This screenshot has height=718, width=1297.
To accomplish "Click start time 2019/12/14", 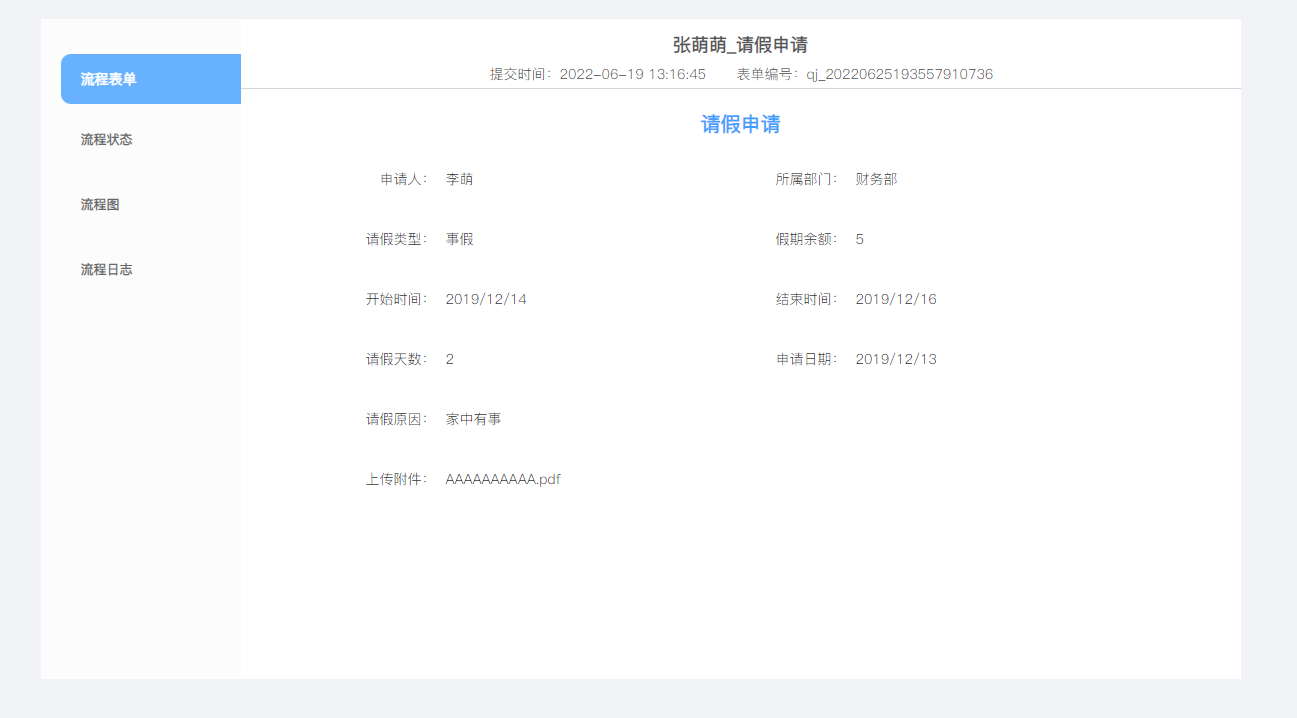I will coord(486,299).
